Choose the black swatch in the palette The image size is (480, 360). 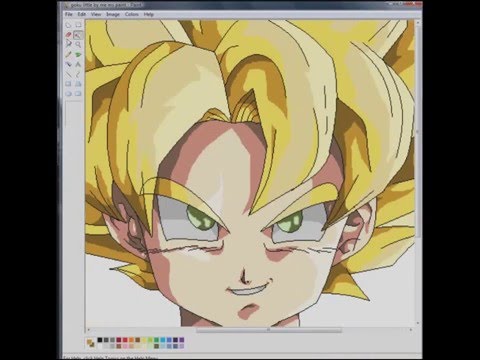[x=100, y=340]
